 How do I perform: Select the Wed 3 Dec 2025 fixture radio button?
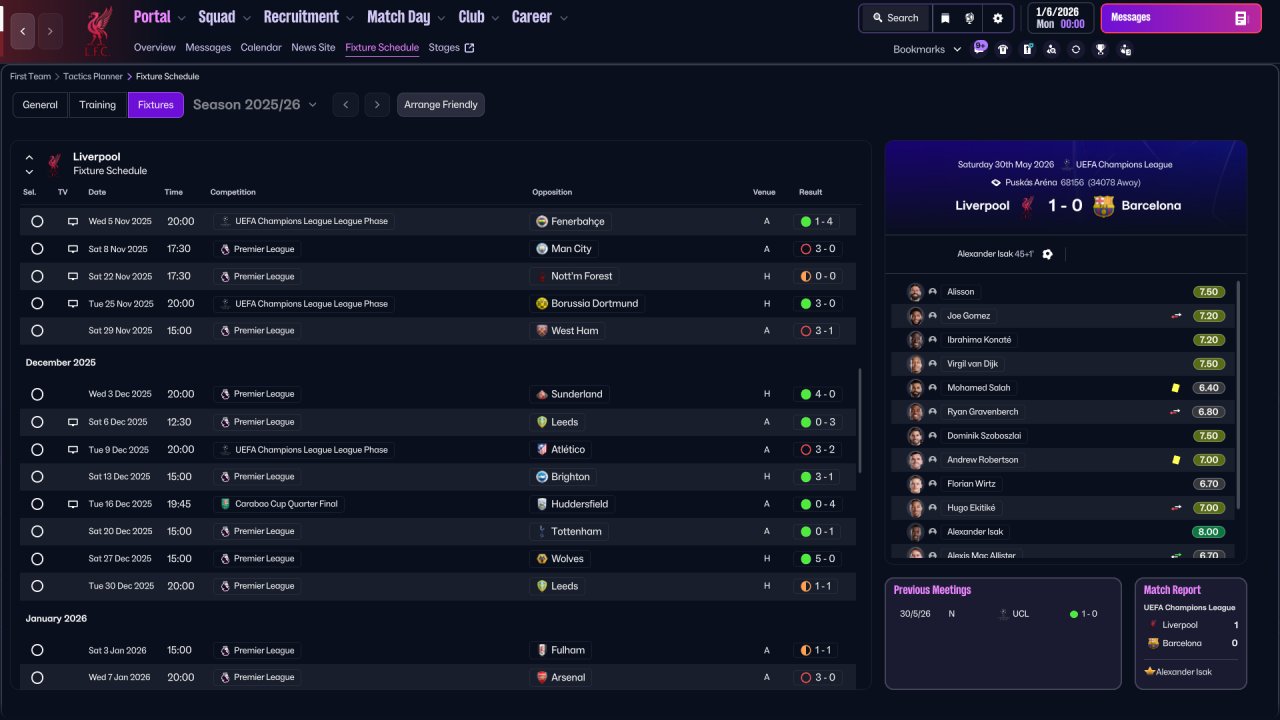(37, 394)
